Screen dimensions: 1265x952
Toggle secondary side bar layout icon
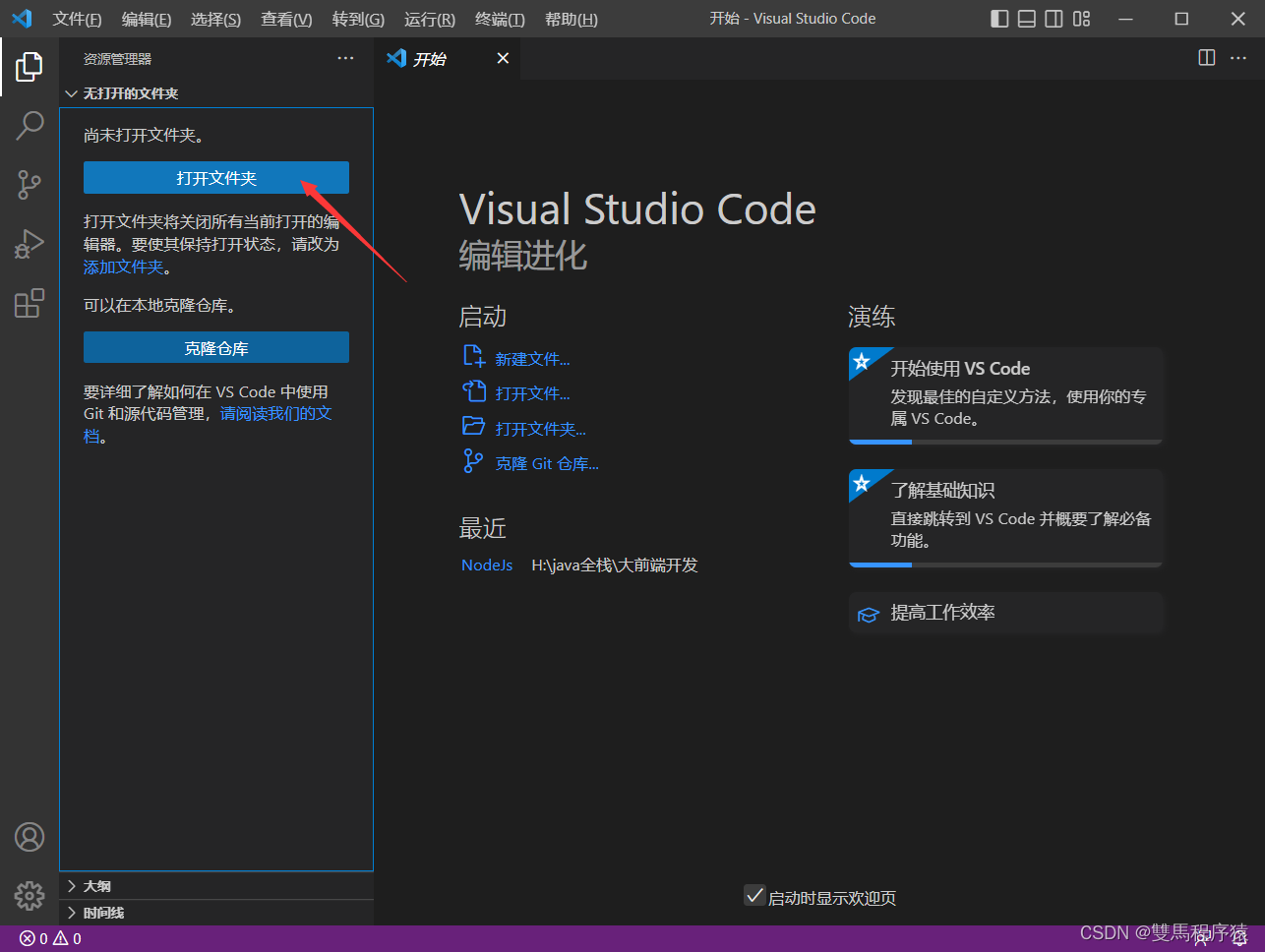coord(1054,19)
